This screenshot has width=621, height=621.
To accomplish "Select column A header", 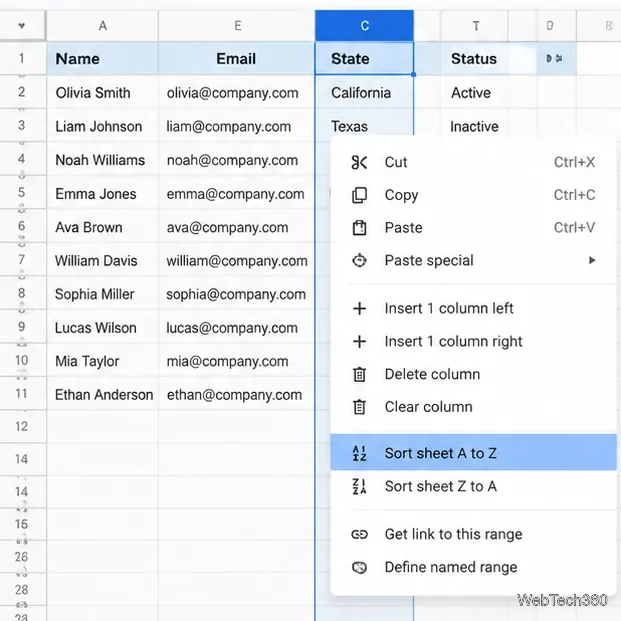I will point(103,26).
